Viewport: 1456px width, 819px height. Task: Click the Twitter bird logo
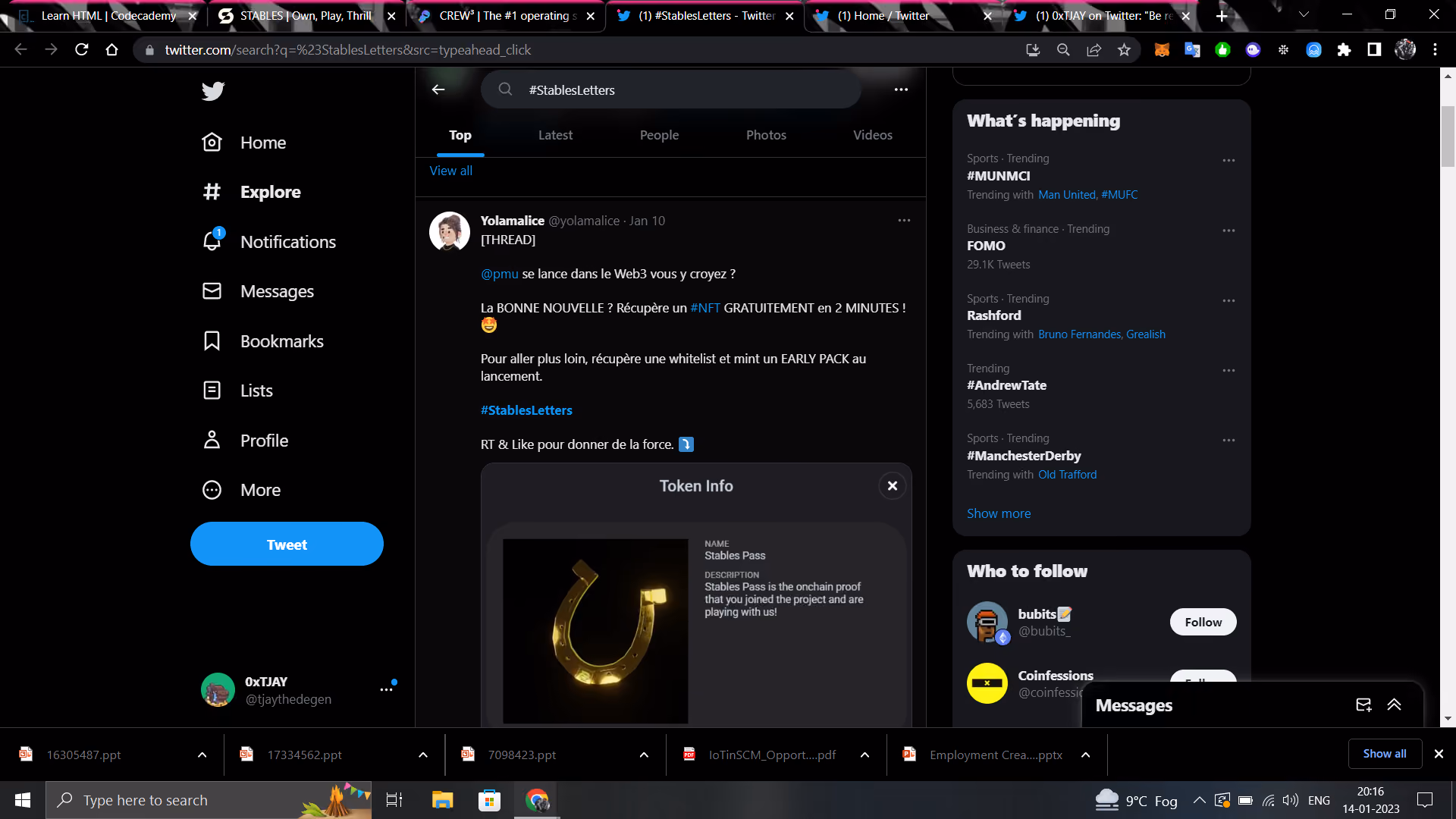pyautogui.click(x=213, y=91)
